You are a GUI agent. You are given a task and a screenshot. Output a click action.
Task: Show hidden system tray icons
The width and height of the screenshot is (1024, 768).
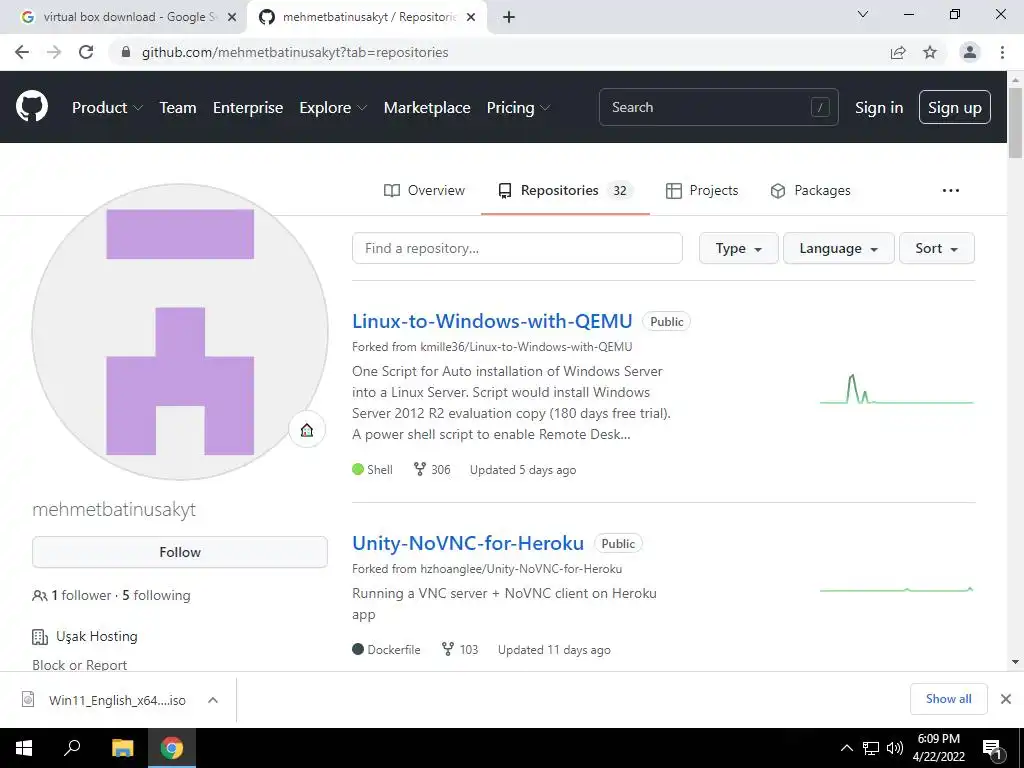point(846,748)
